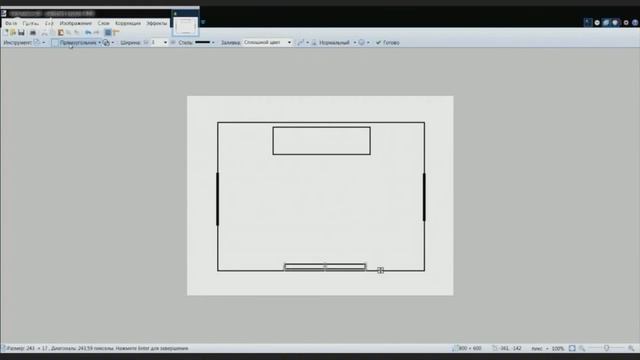
Task: Click the fit-to-window zoom icon
Action: [x=572, y=348]
